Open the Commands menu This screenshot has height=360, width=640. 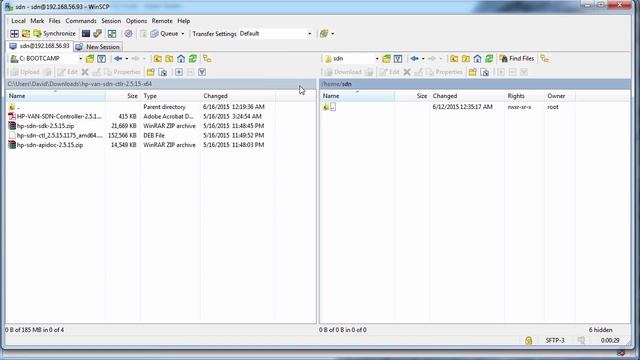(x=81, y=21)
